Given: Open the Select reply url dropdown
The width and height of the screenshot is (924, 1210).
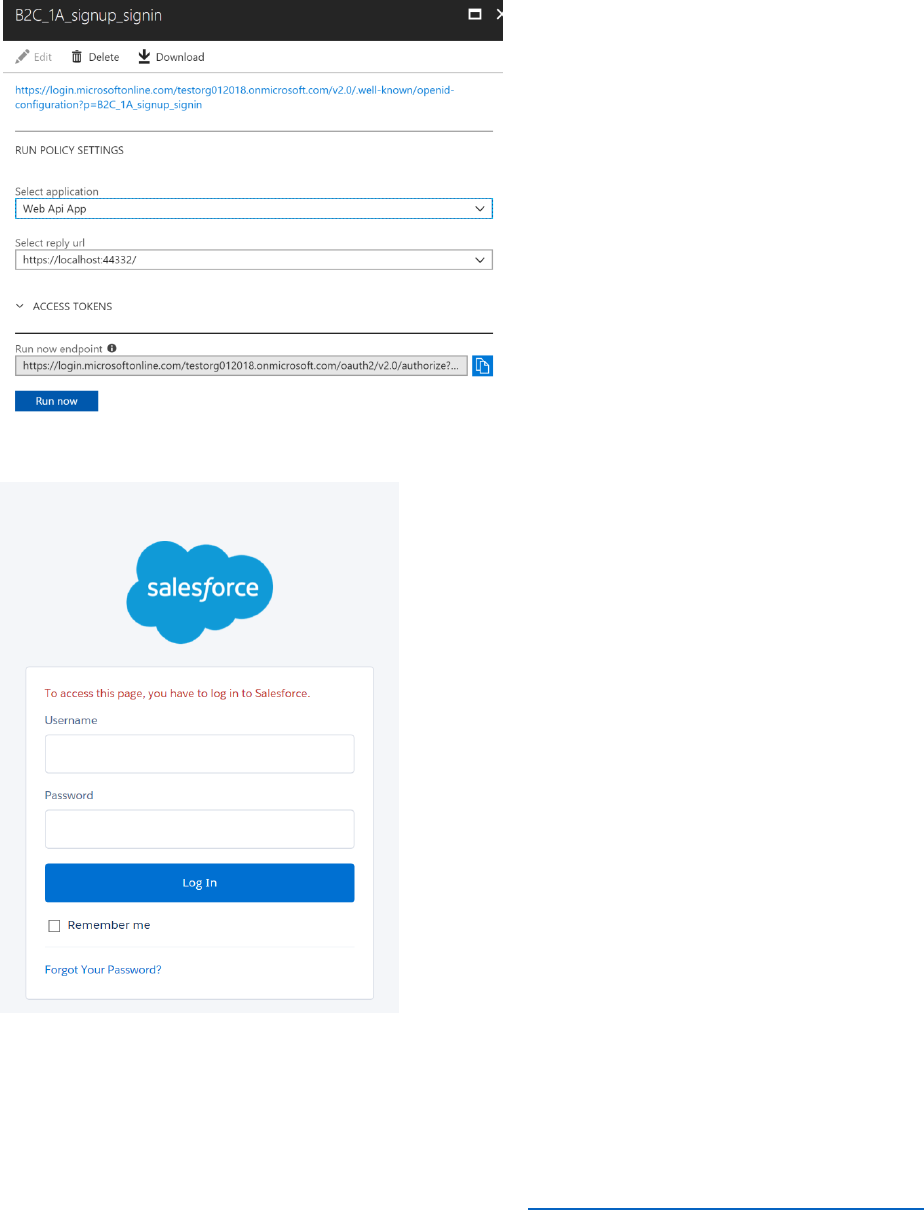Looking at the screenshot, I should 254,260.
